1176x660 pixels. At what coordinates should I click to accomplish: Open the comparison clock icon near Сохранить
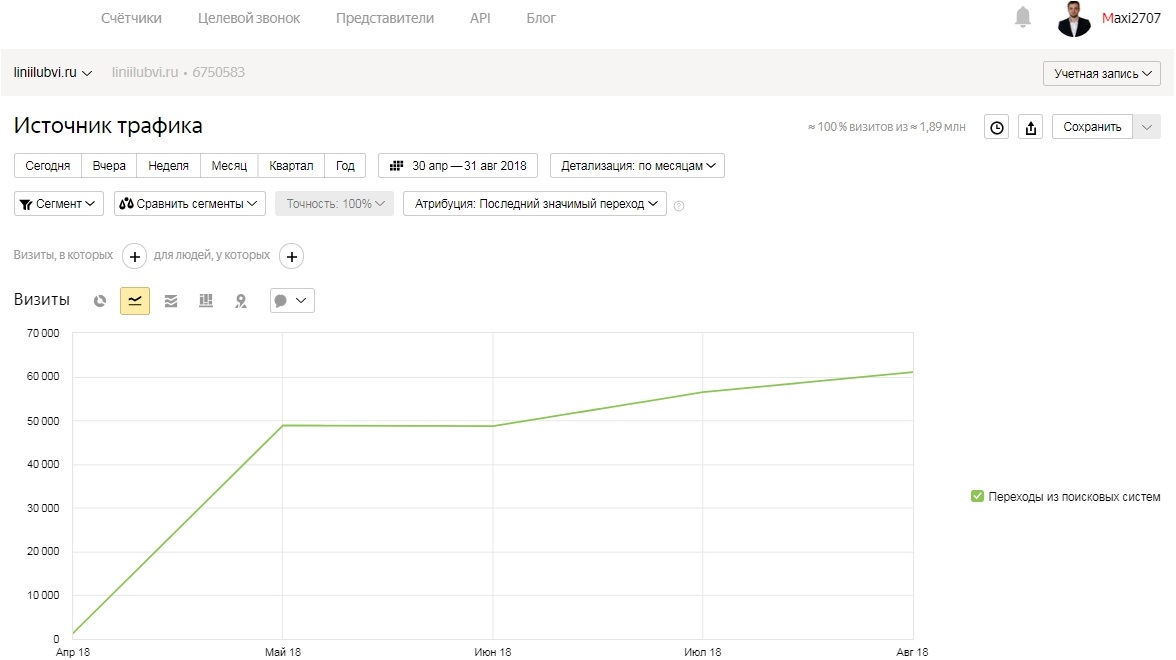pyautogui.click(x=997, y=127)
